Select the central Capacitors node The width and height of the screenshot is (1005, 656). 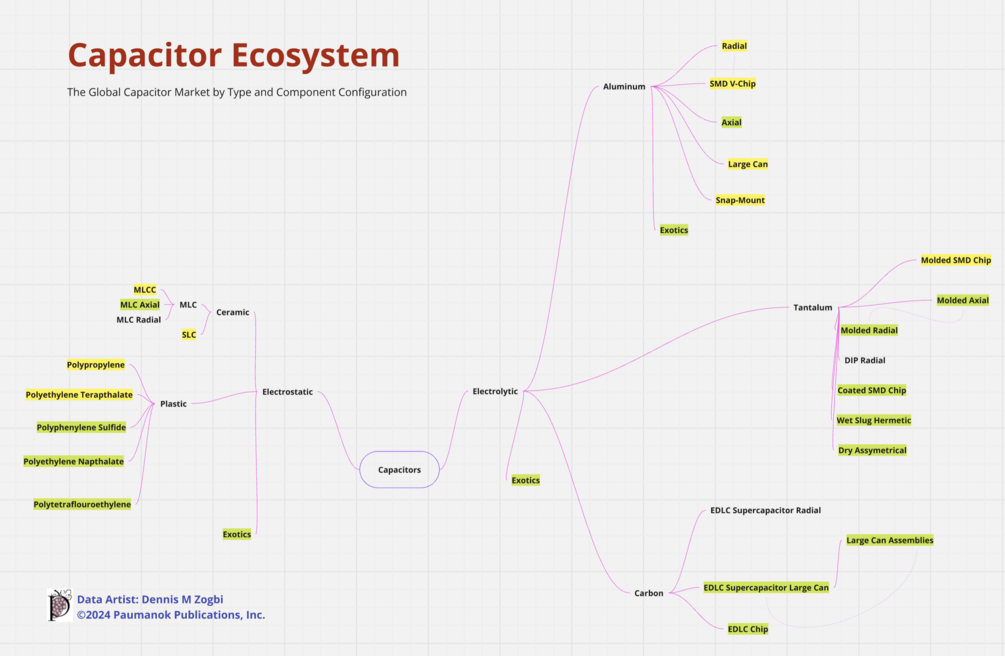(399, 469)
